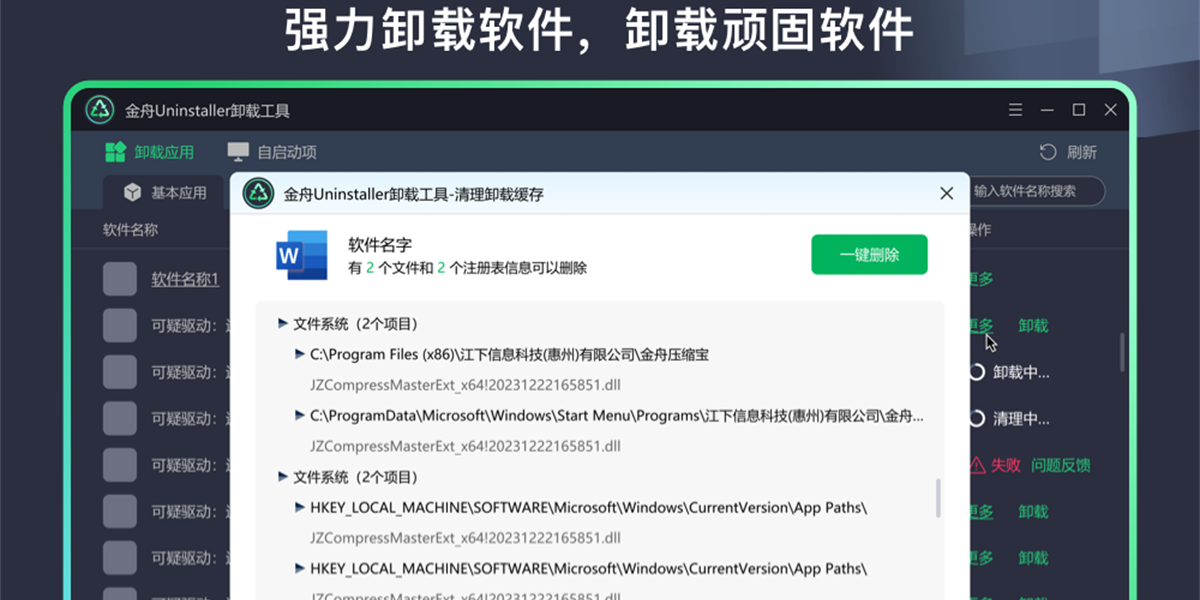Click the 输入软件名称搜索 search field
This screenshot has height=600, width=1200.
(1036, 191)
